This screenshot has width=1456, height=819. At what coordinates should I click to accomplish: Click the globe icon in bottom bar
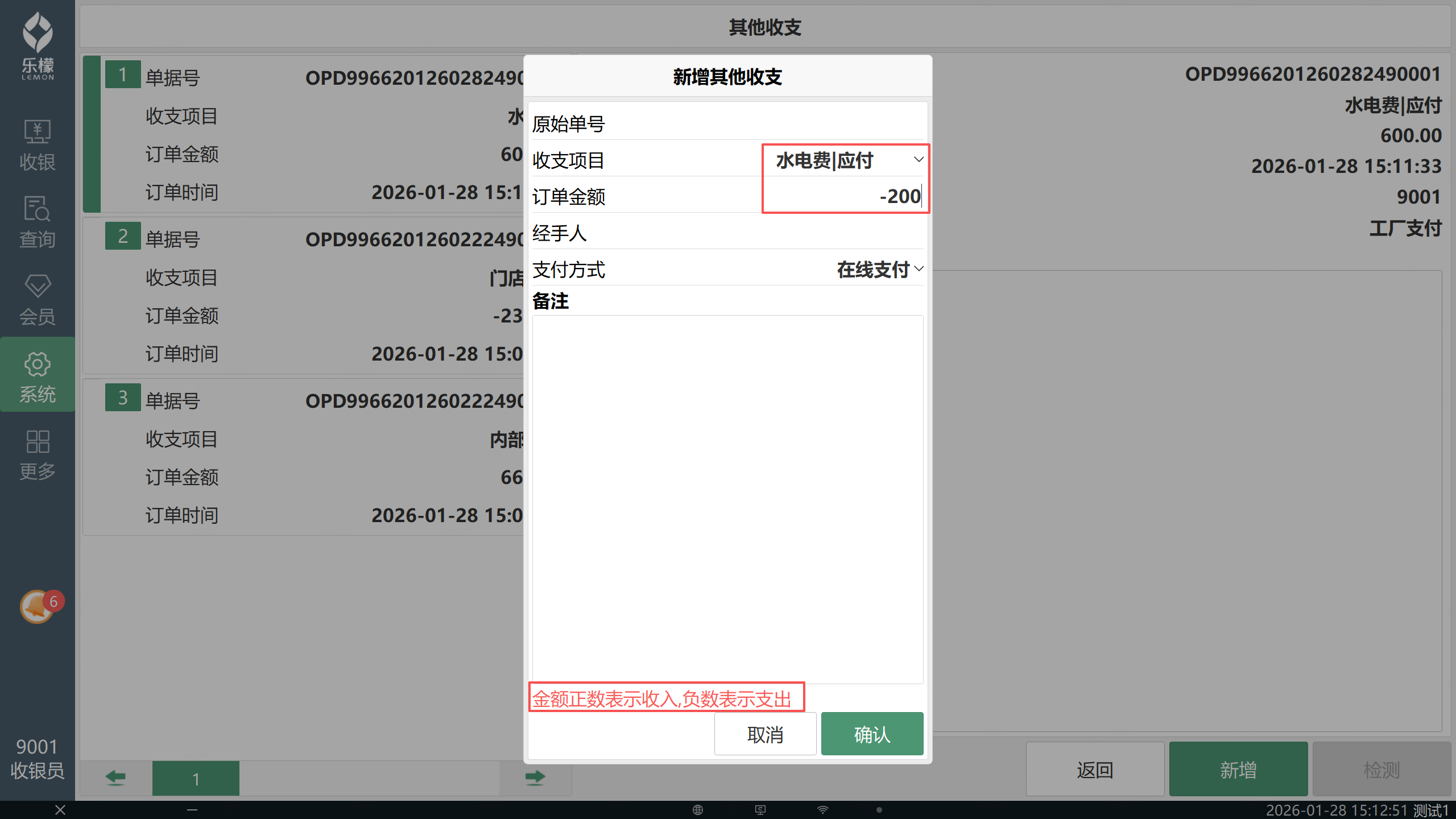698,810
